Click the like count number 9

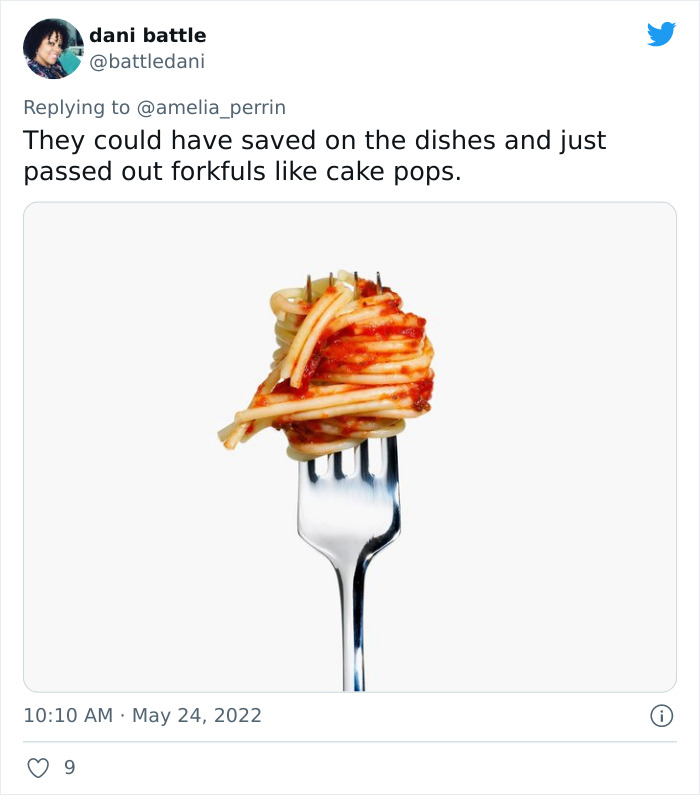point(69,768)
